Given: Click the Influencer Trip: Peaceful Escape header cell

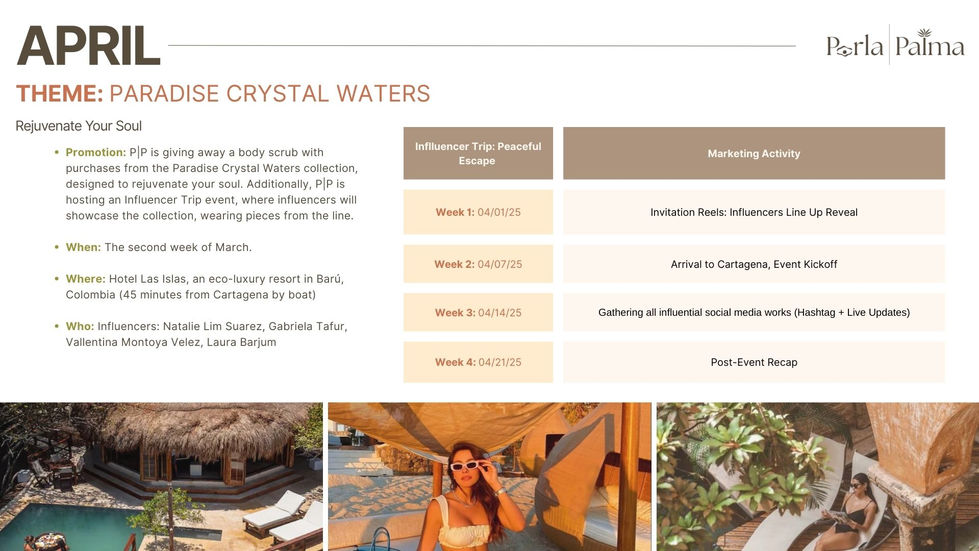Looking at the screenshot, I should (x=478, y=153).
